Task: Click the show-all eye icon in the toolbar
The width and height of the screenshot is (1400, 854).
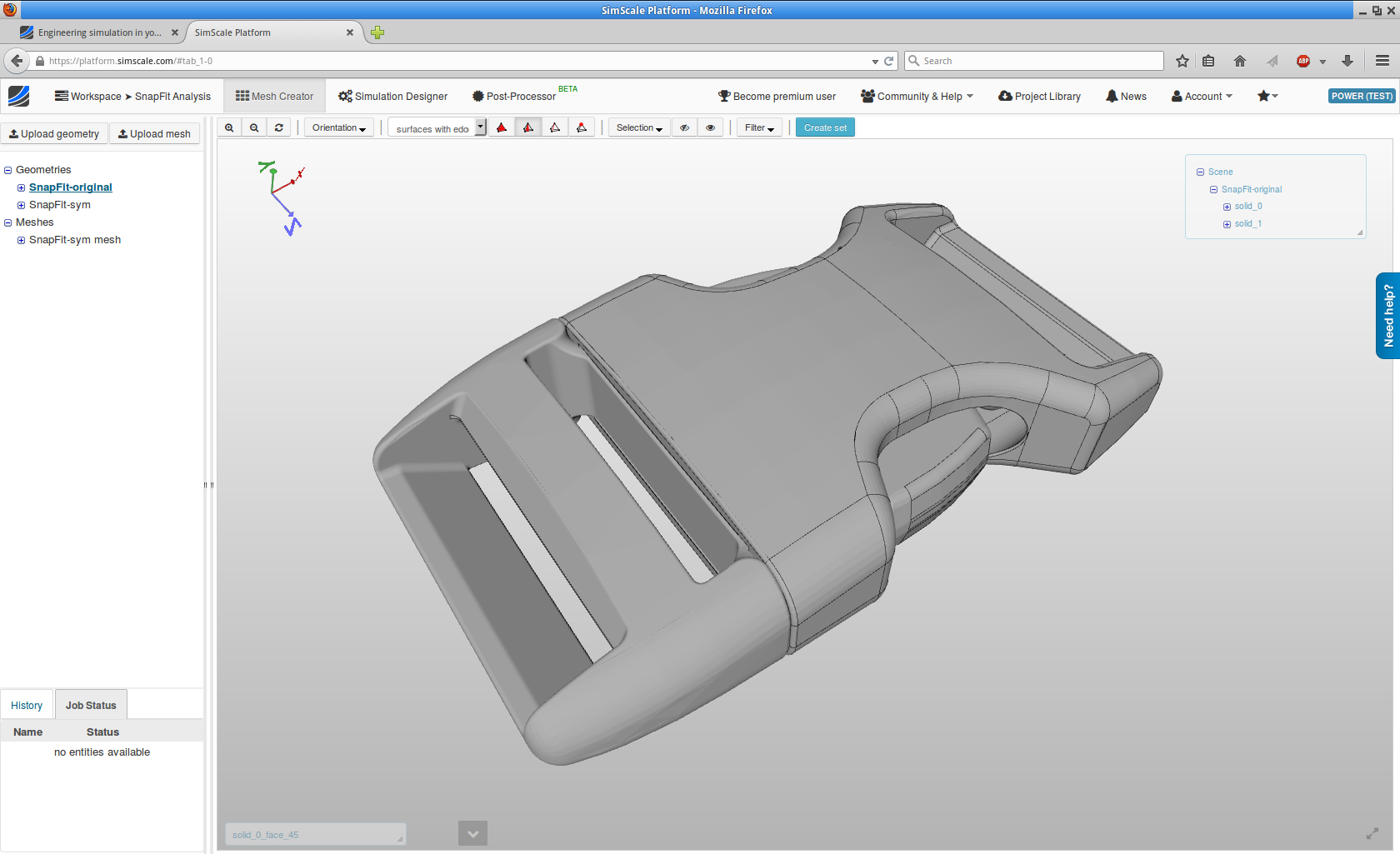Action: tap(710, 127)
